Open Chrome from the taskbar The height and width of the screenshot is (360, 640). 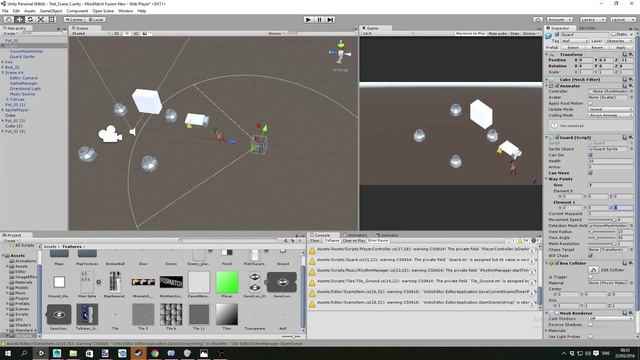(155, 353)
